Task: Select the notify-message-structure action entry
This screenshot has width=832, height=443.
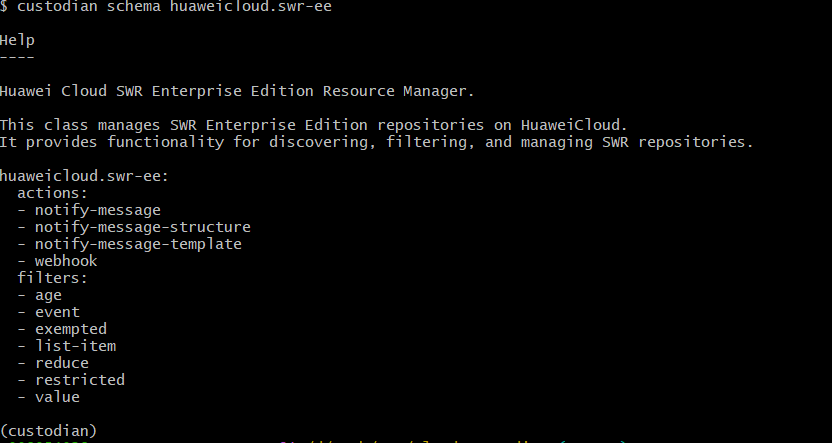Action: [x=142, y=227]
